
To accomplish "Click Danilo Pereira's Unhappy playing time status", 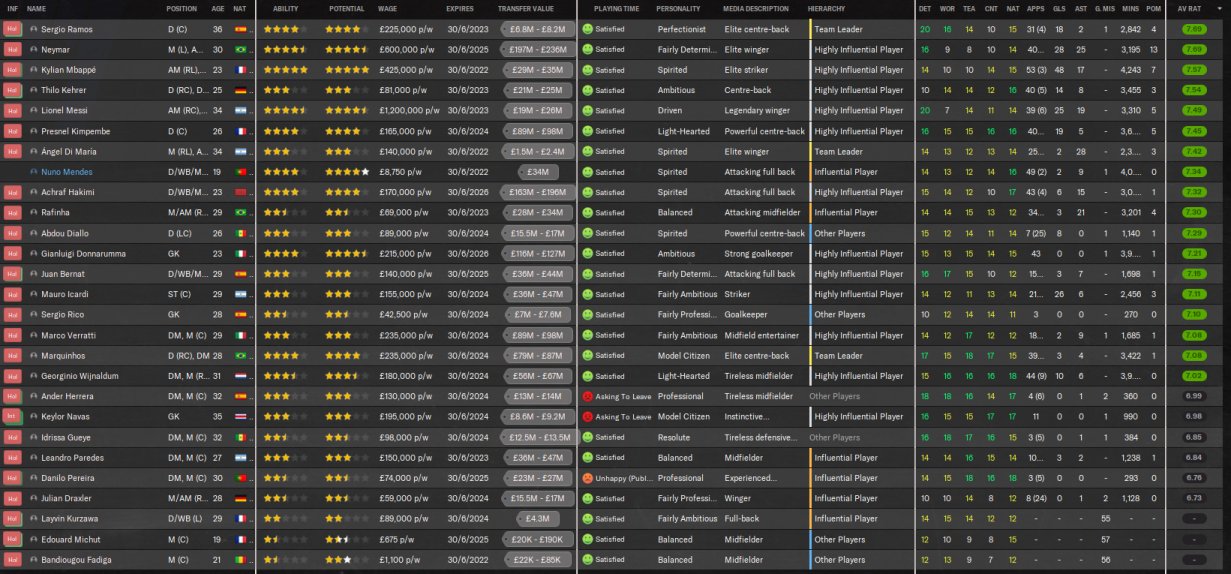I will (x=618, y=478).
